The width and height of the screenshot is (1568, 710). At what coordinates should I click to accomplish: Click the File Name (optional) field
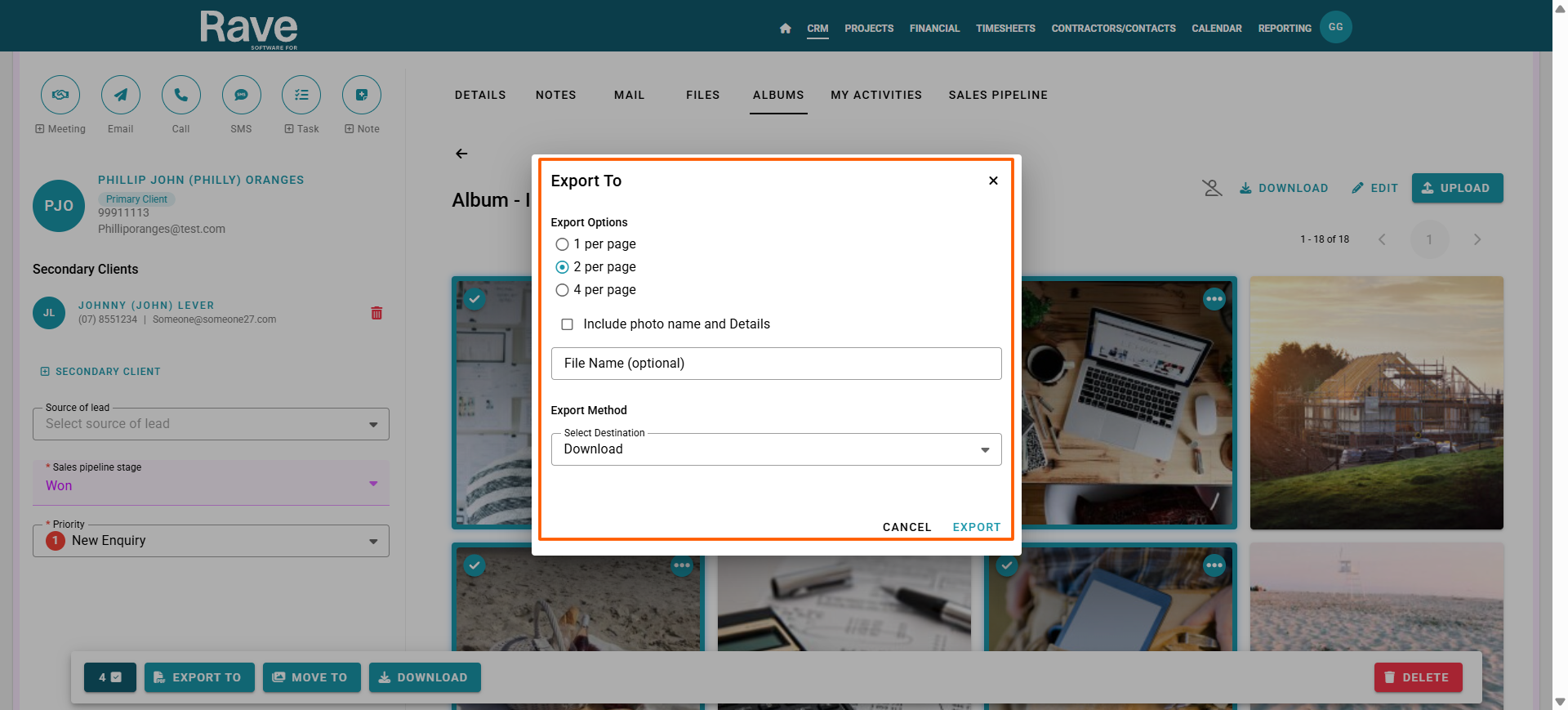click(x=776, y=364)
